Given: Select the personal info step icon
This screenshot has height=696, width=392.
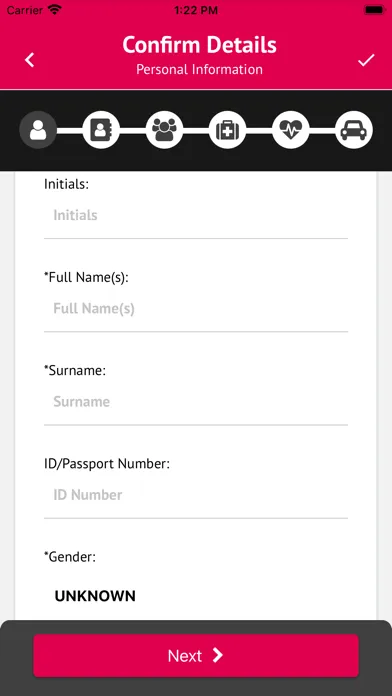Looking at the screenshot, I should (38, 130).
